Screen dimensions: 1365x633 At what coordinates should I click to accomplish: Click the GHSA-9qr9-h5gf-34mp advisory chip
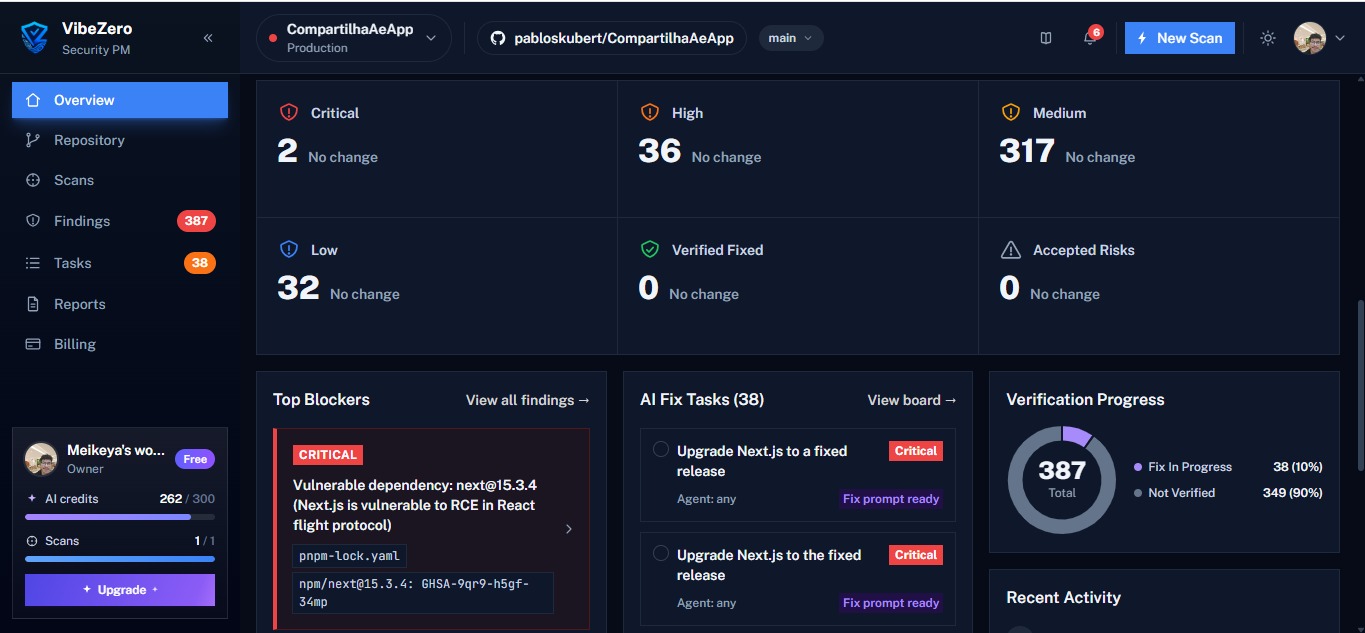(x=423, y=593)
